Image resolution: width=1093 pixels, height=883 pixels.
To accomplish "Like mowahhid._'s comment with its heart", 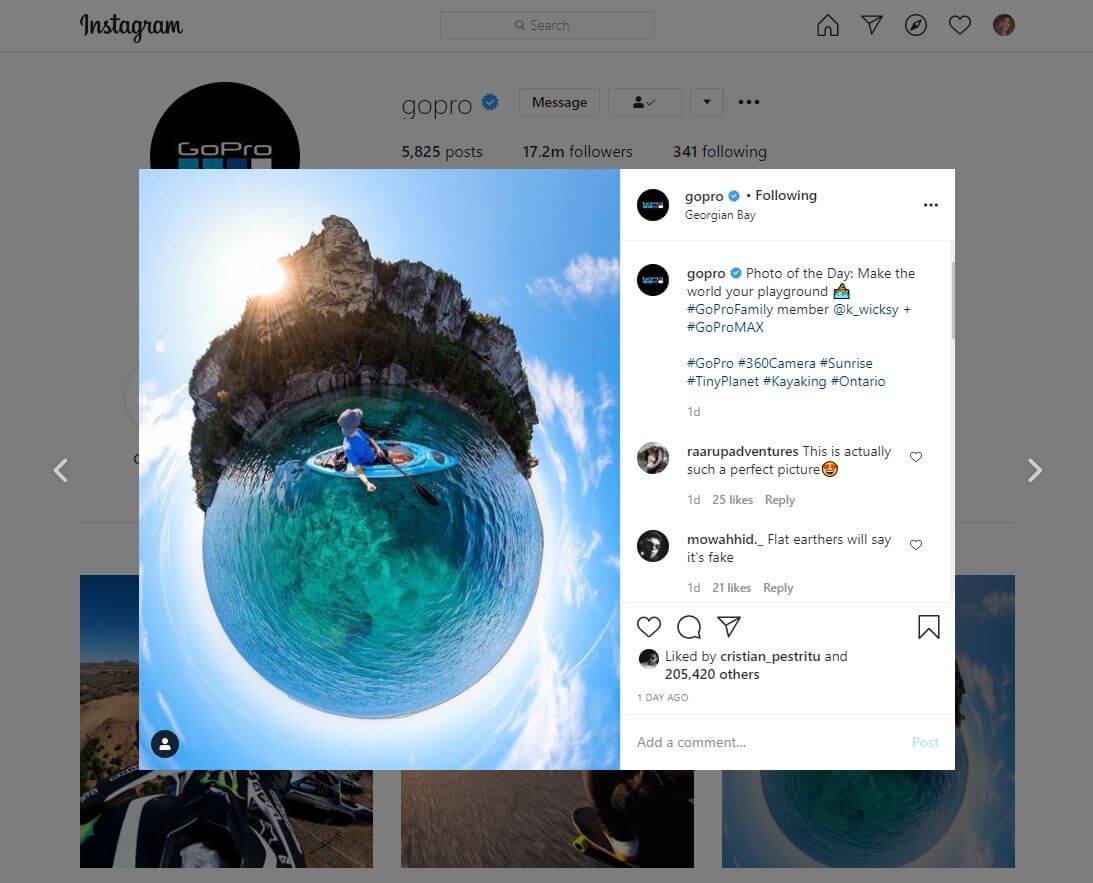I will (x=915, y=544).
